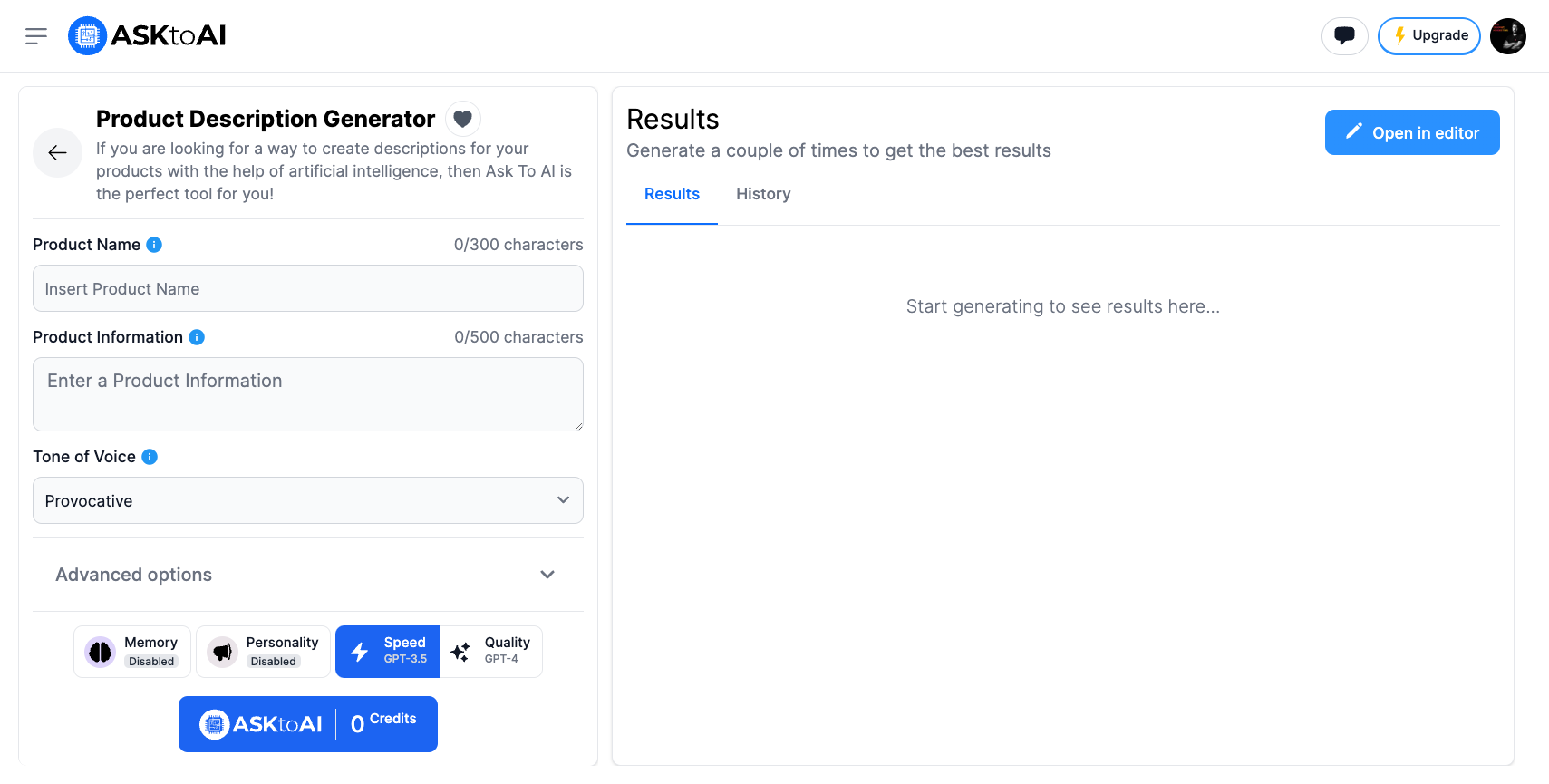Open the chat bubble icon
Viewport: 1549px width, 784px height.
1344,36
